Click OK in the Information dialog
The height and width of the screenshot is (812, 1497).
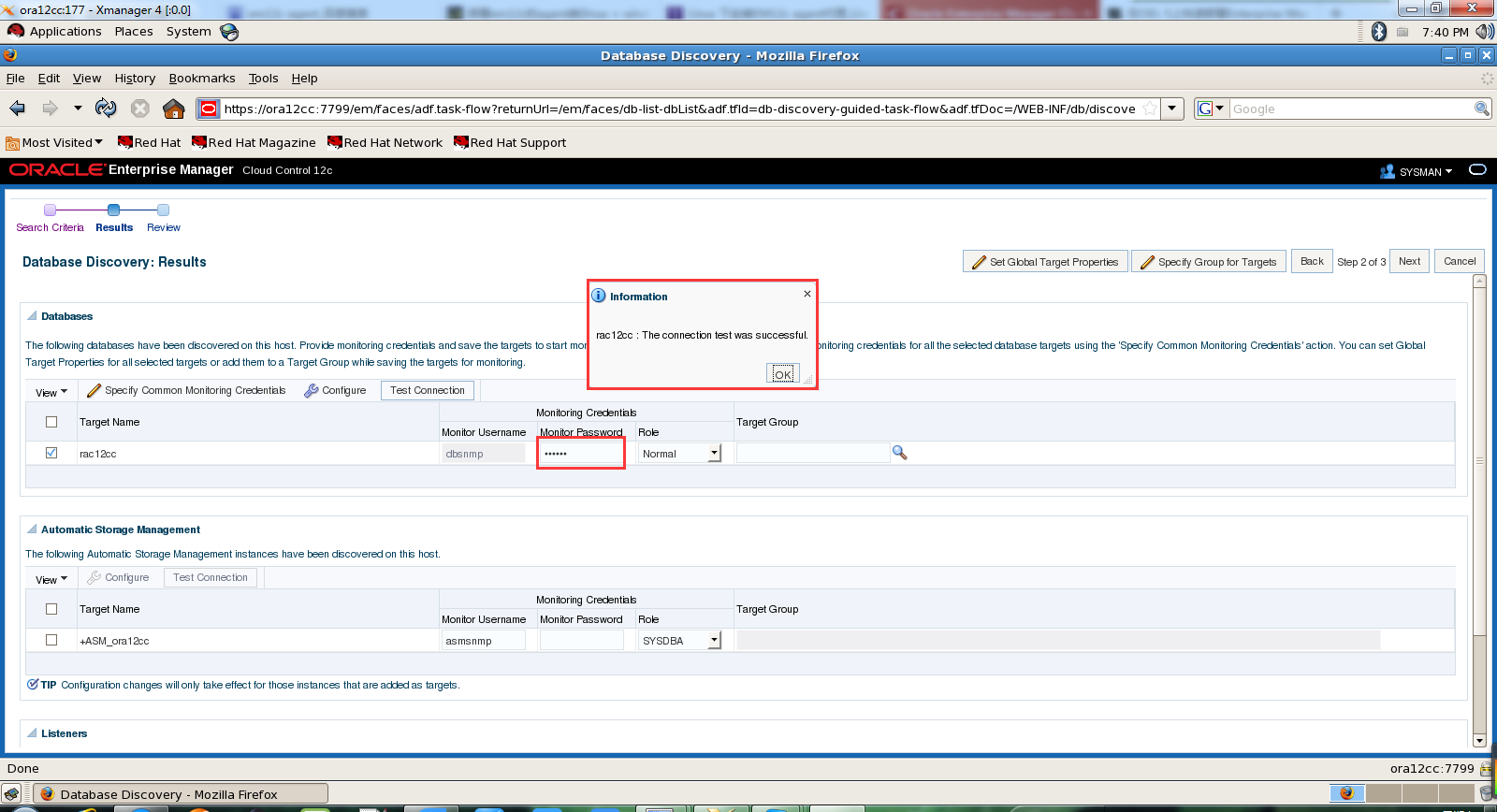tap(783, 373)
